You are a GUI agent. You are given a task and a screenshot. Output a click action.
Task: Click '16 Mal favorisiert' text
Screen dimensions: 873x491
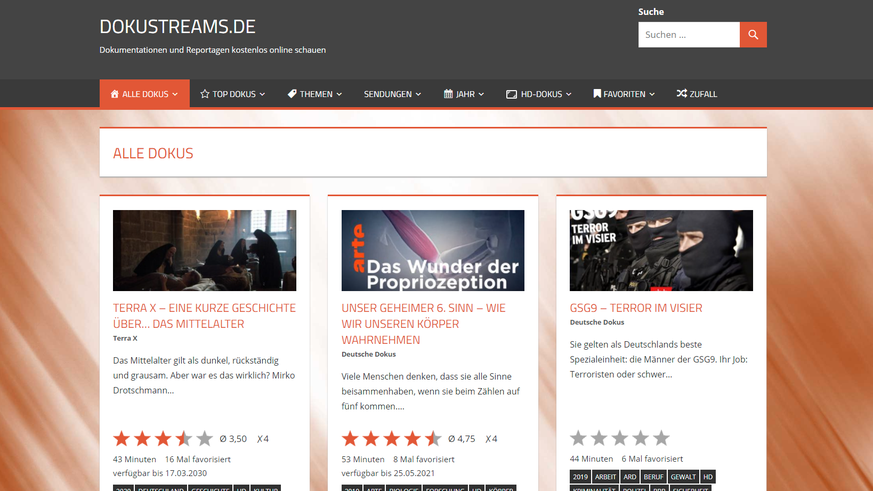[198, 459]
